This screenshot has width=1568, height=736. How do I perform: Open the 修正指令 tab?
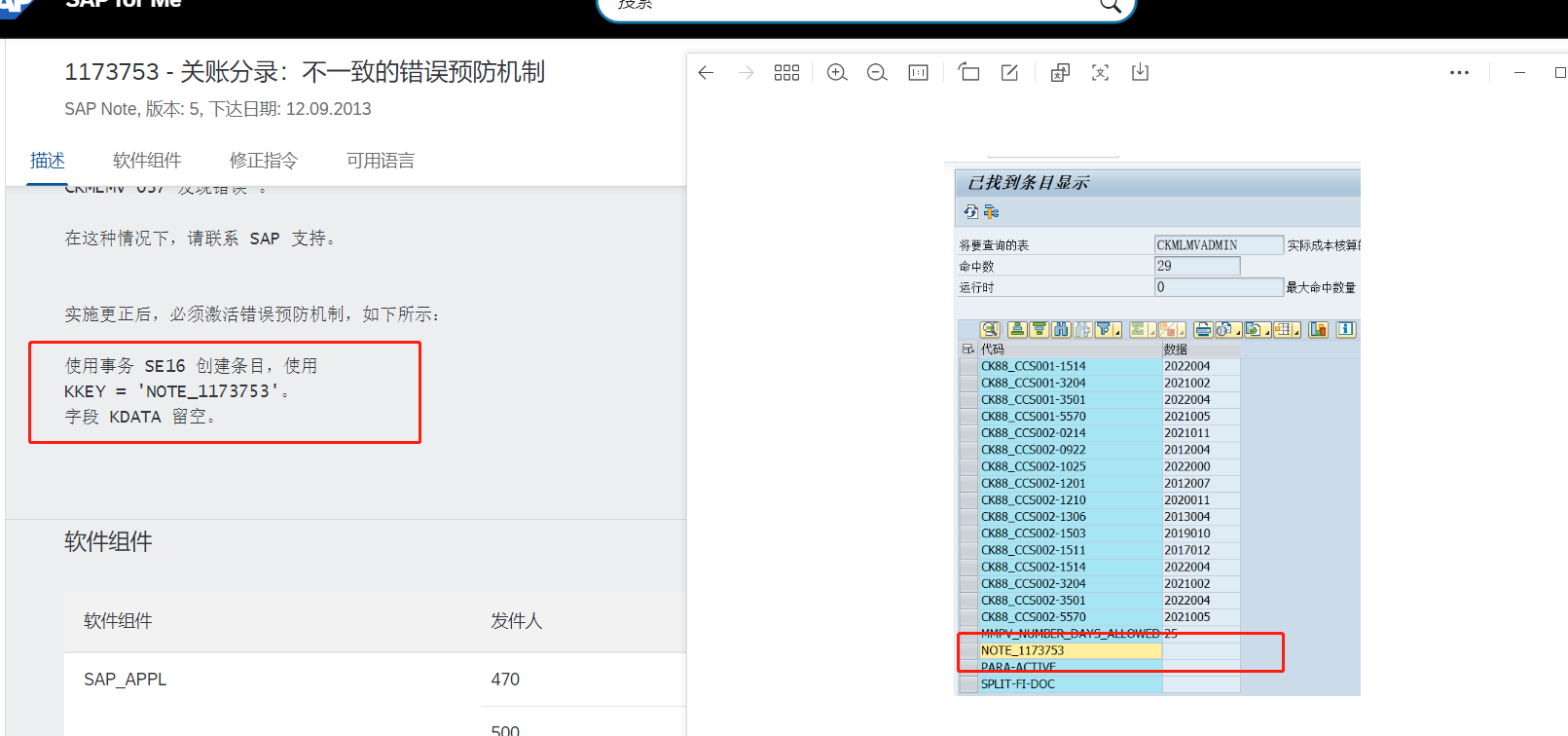(264, 161)
